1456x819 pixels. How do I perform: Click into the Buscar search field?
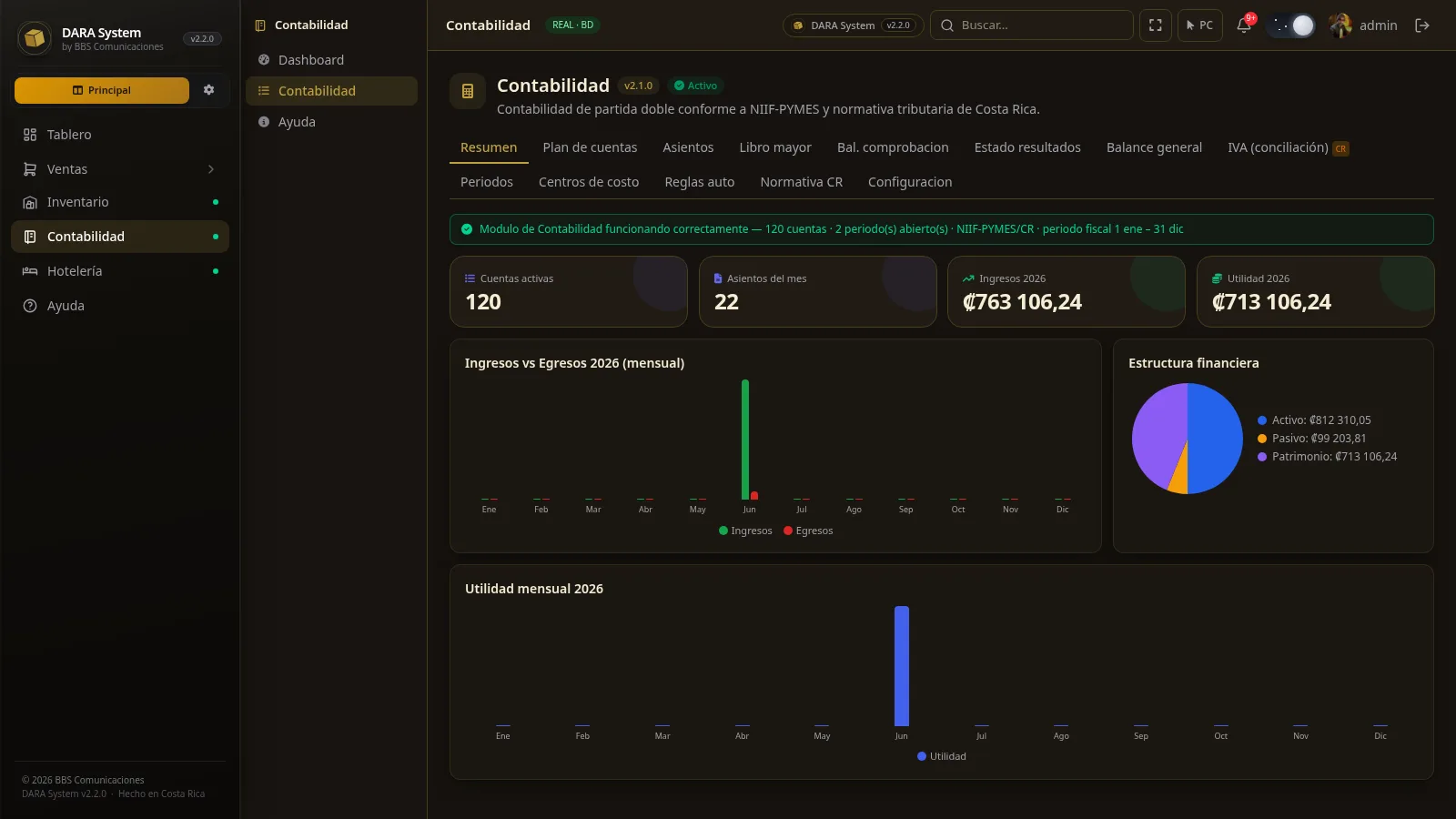click(x=1032, y=25)
